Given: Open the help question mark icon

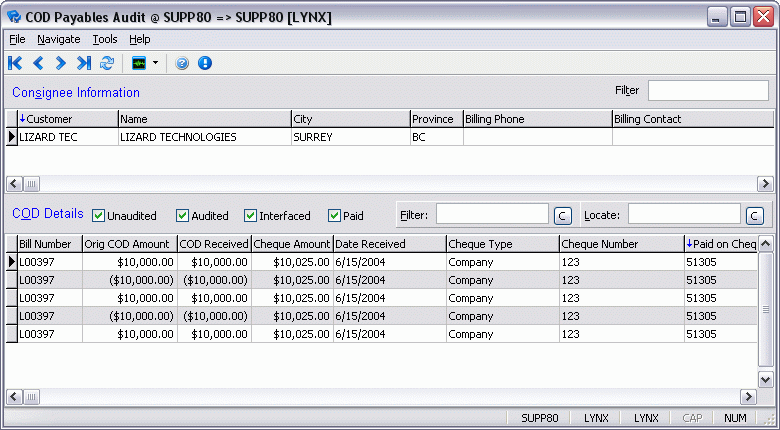Looking at the screenshot, I should pyautogui.click(x=182, y=63).
